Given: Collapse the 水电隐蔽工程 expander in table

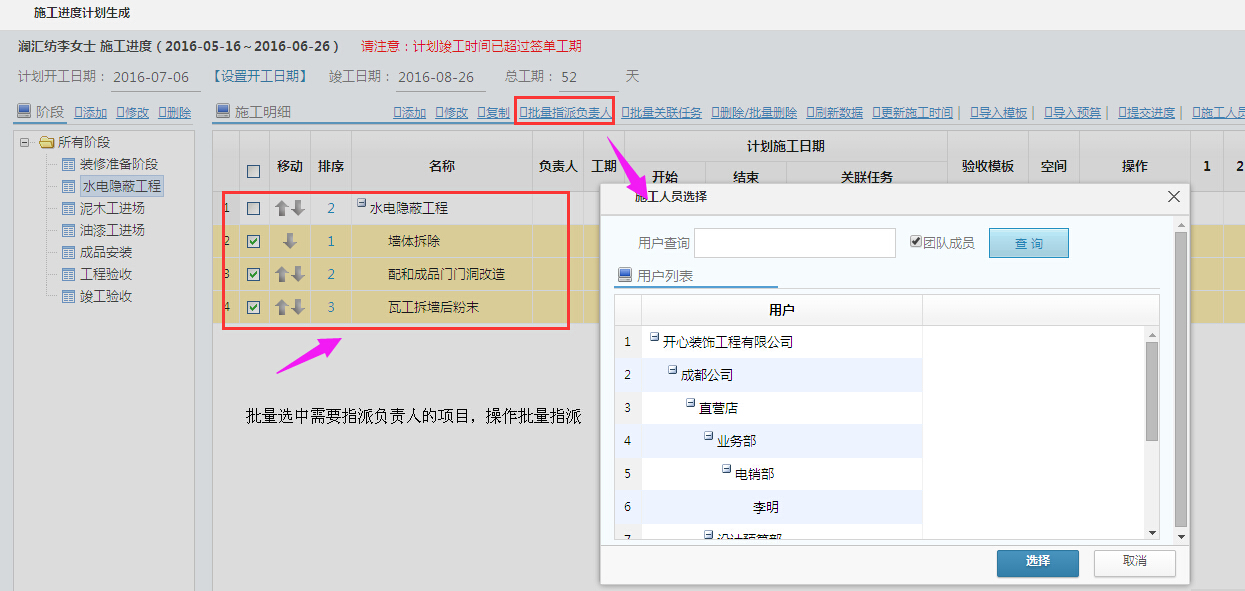Looking at the screenshot, I should tap(360, 202).
